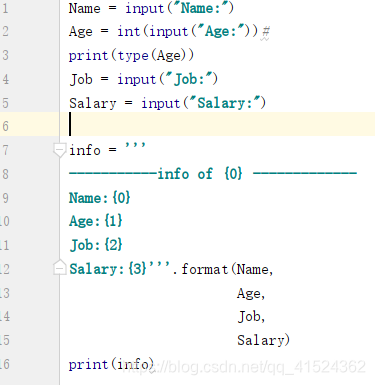Place cursor on the empty highlighted line 6

pos(217,124)
